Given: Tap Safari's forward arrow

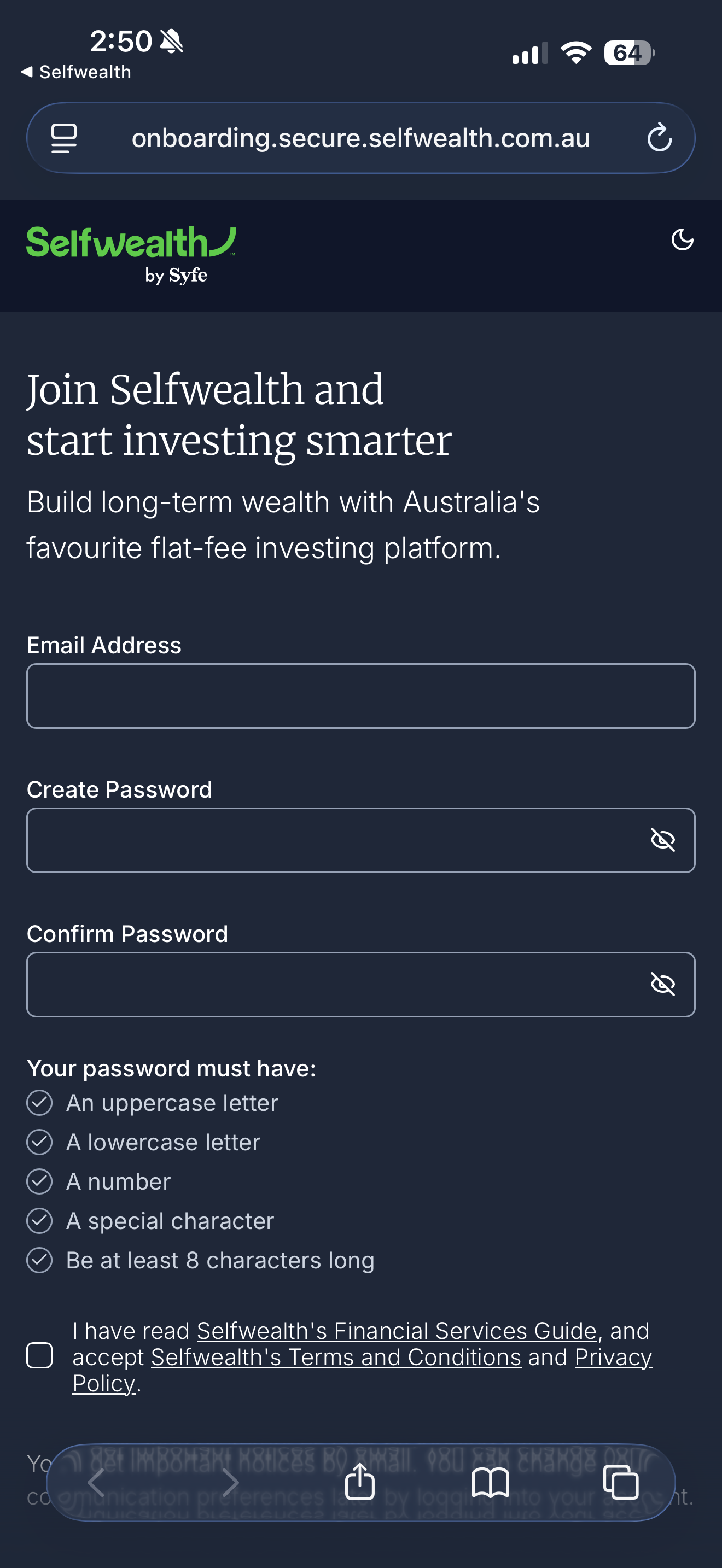Looking at the screenshot, I should [230, 1482].
